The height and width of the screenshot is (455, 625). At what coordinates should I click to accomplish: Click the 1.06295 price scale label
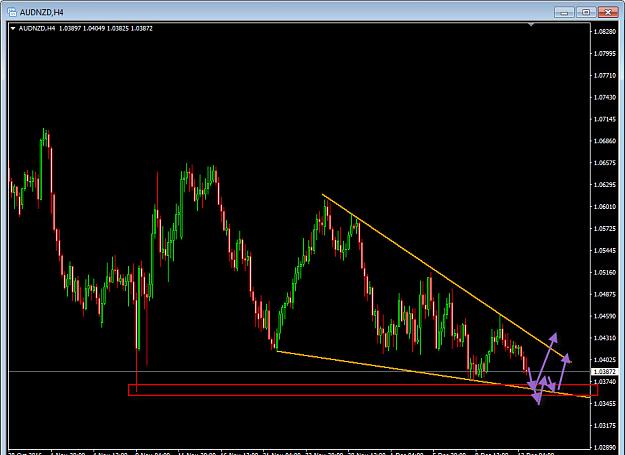tap(605, 184)
